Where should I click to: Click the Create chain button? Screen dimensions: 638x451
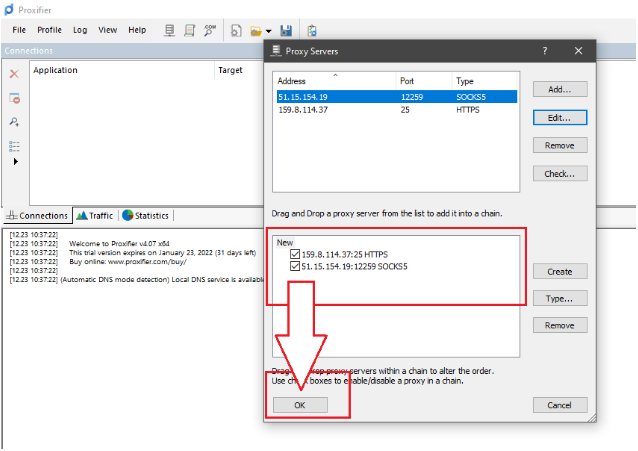pos(560,271)
